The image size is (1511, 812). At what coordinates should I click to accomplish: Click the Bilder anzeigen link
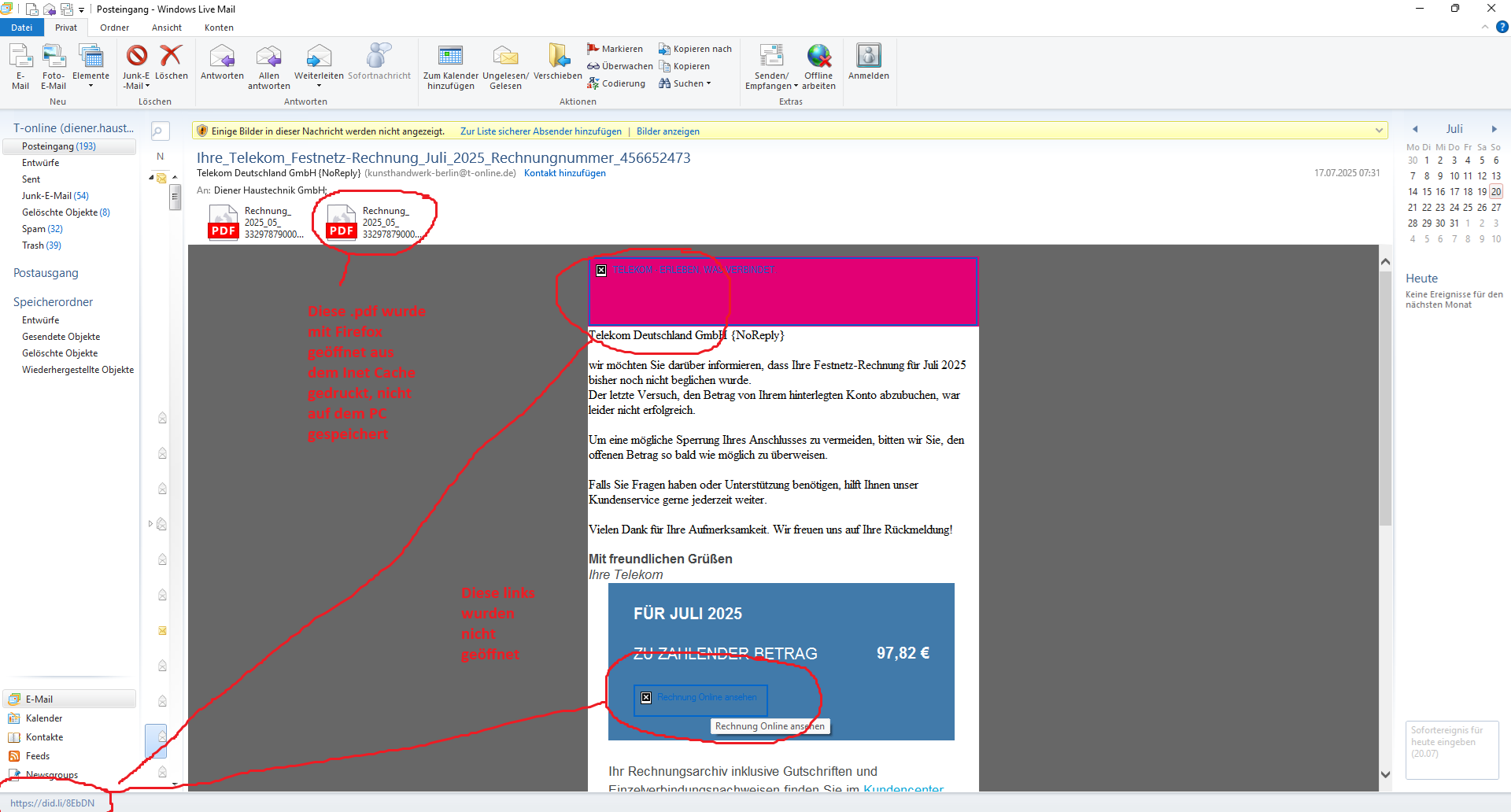pos(668,131)
